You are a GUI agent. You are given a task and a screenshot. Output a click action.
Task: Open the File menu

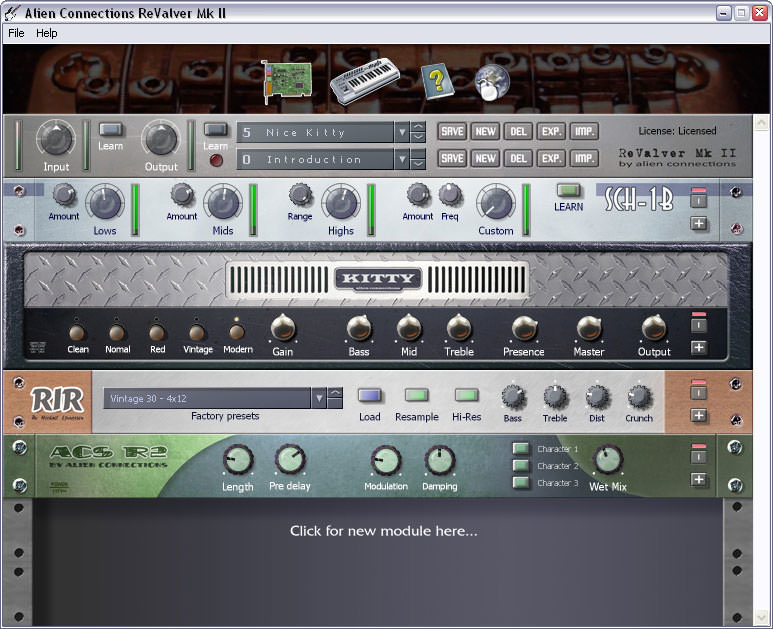[16, 33]
